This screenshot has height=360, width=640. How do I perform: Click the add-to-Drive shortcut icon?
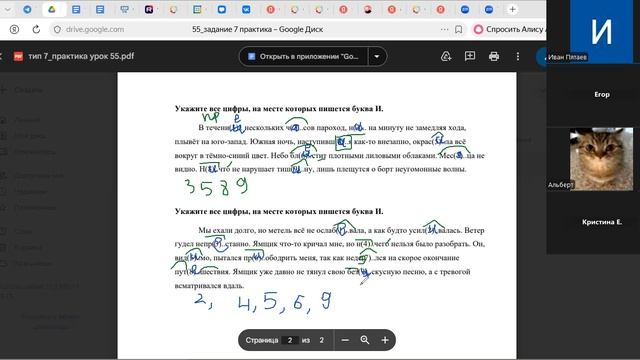(446, 56)
